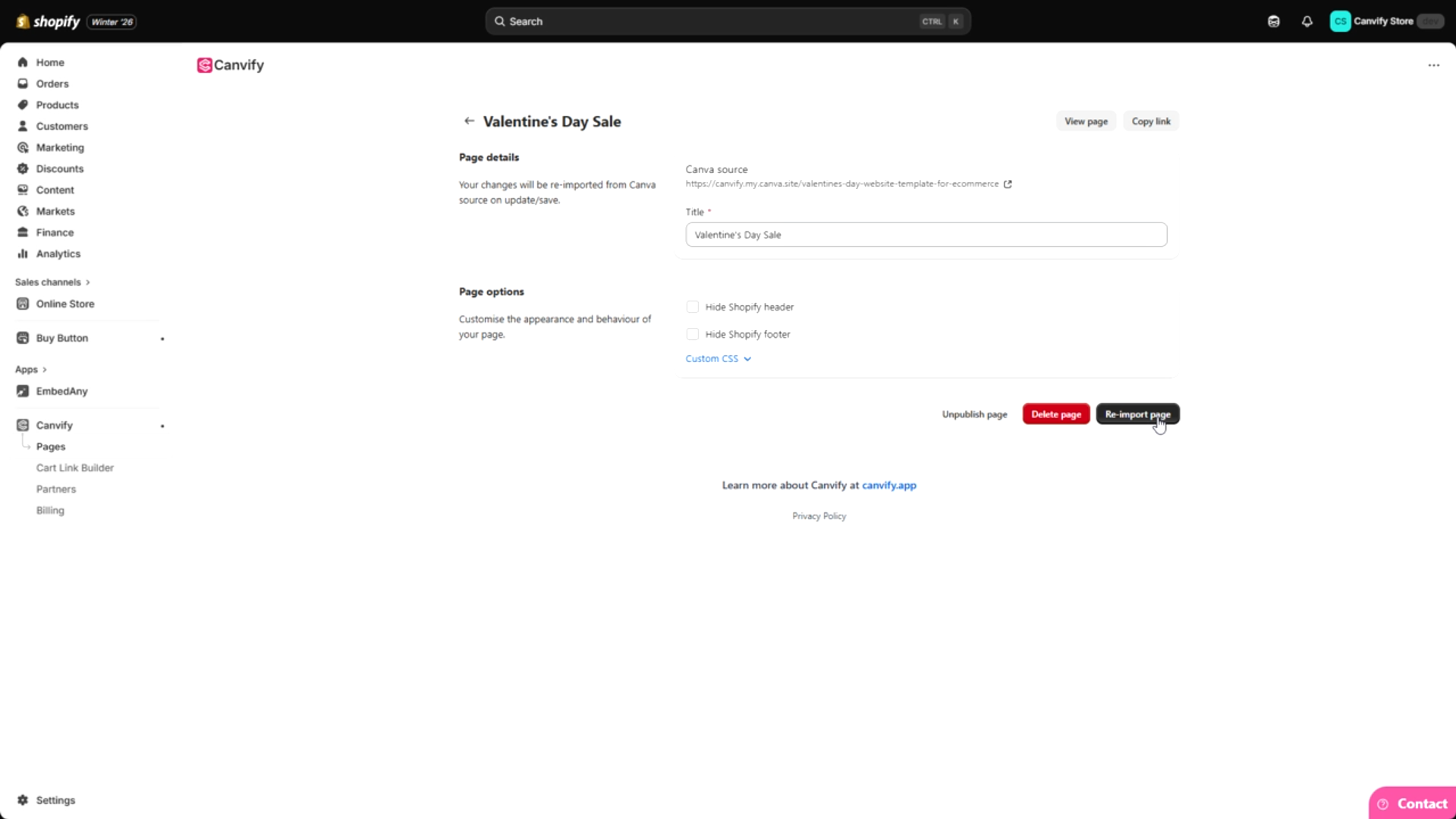Toggle the Buy Button channel indicator
Screen dimensions: 1456x819
[162, 339]
